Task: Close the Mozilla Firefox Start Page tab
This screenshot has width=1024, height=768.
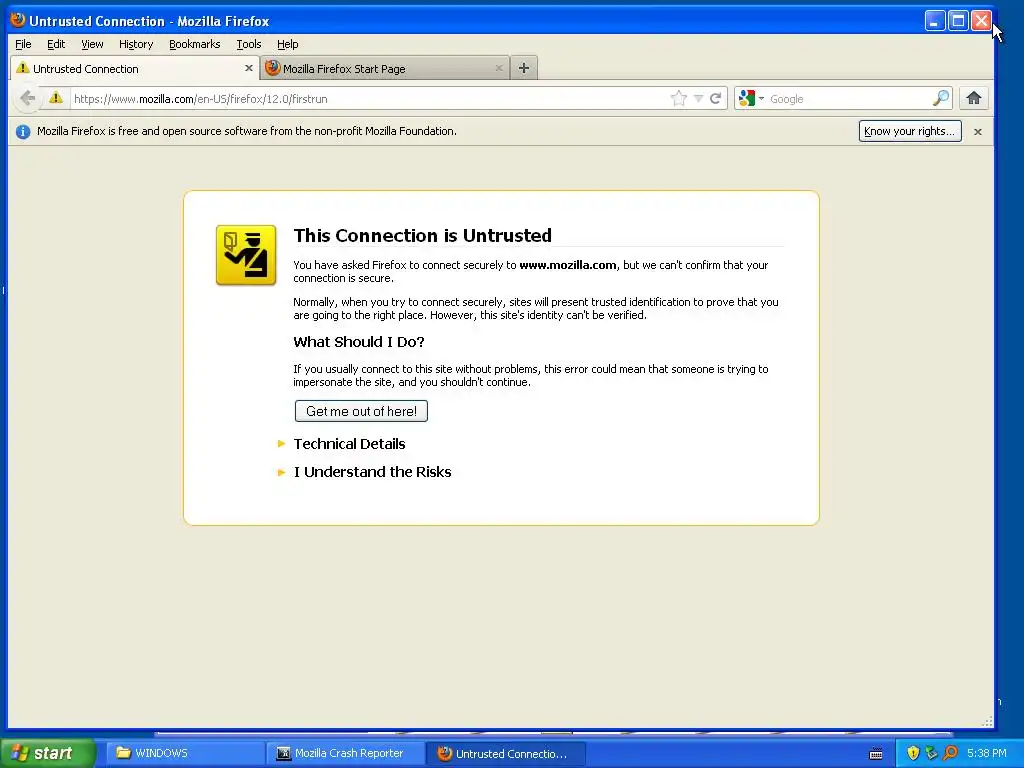Action: (499, 68)
